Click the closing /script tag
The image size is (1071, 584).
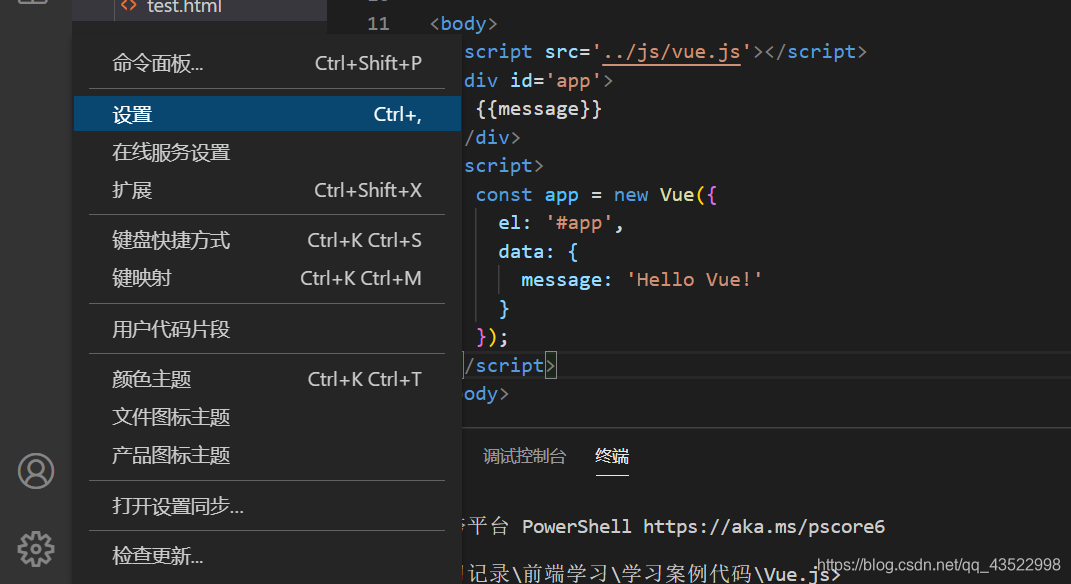coord(510,365)
